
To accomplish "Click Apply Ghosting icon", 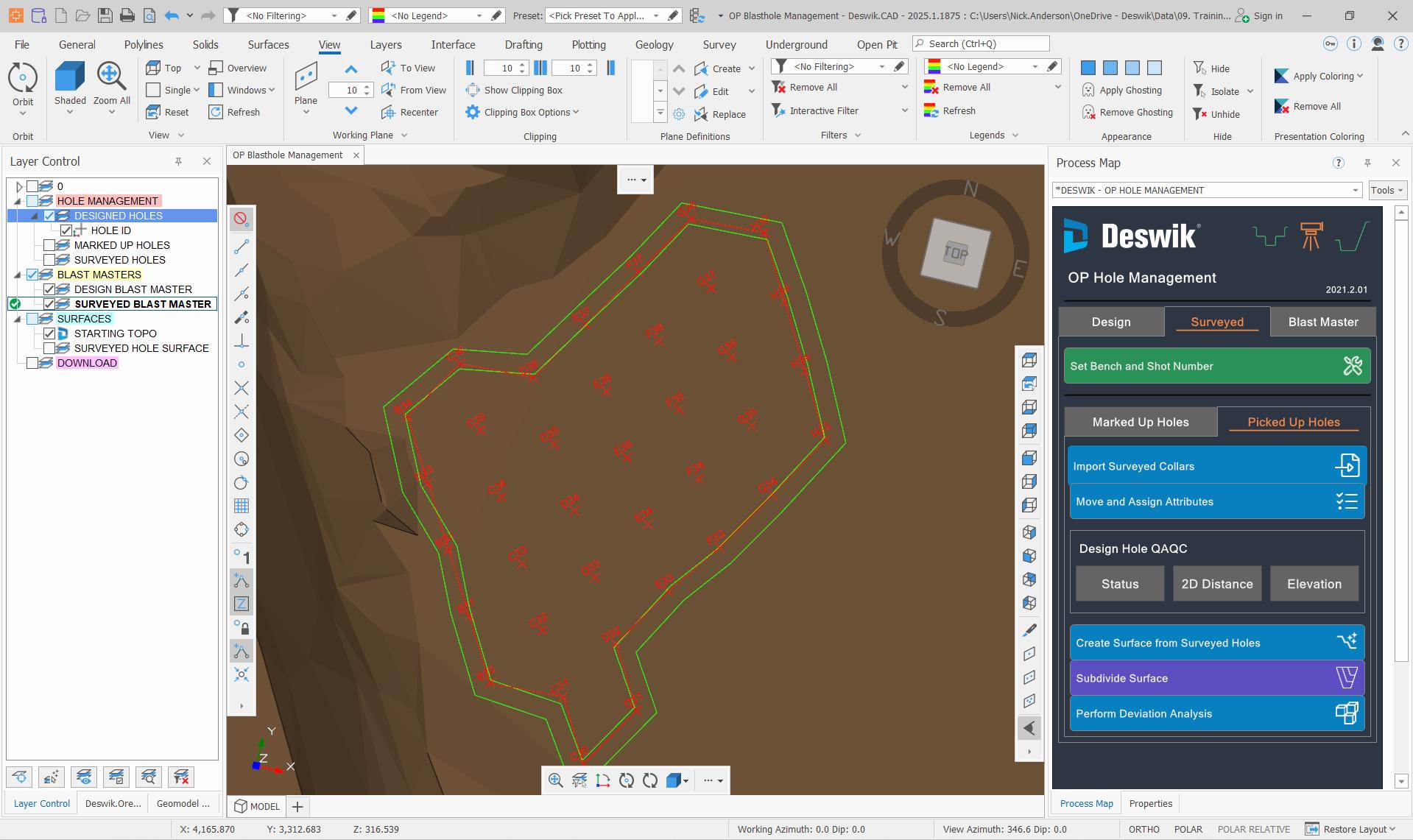I will tap(1088, 90).
